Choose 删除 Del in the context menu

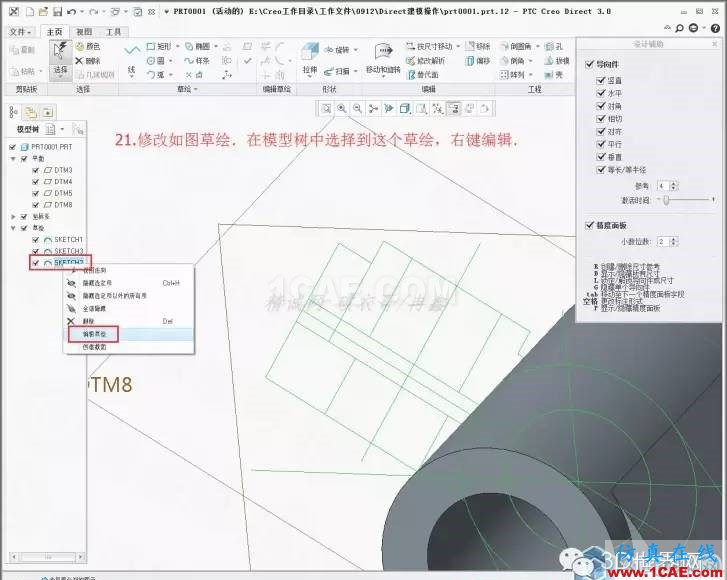(129, 321)
